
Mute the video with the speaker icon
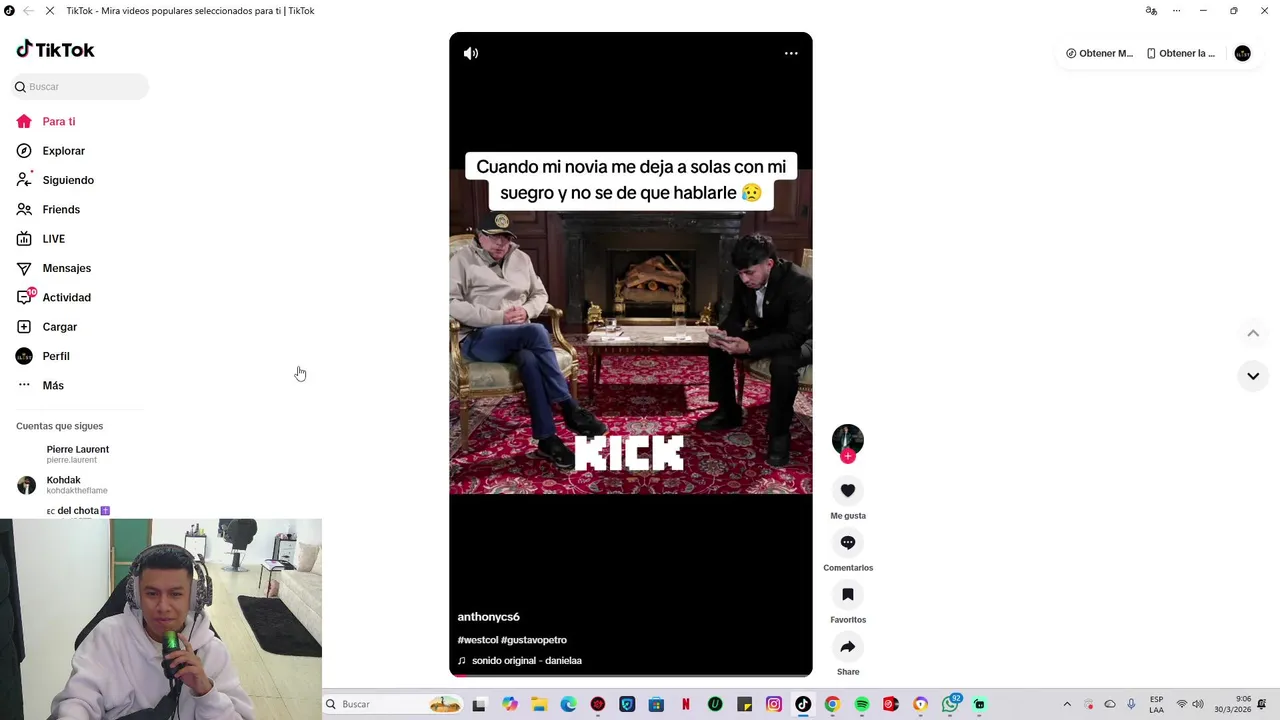click(x=471, y=53)
